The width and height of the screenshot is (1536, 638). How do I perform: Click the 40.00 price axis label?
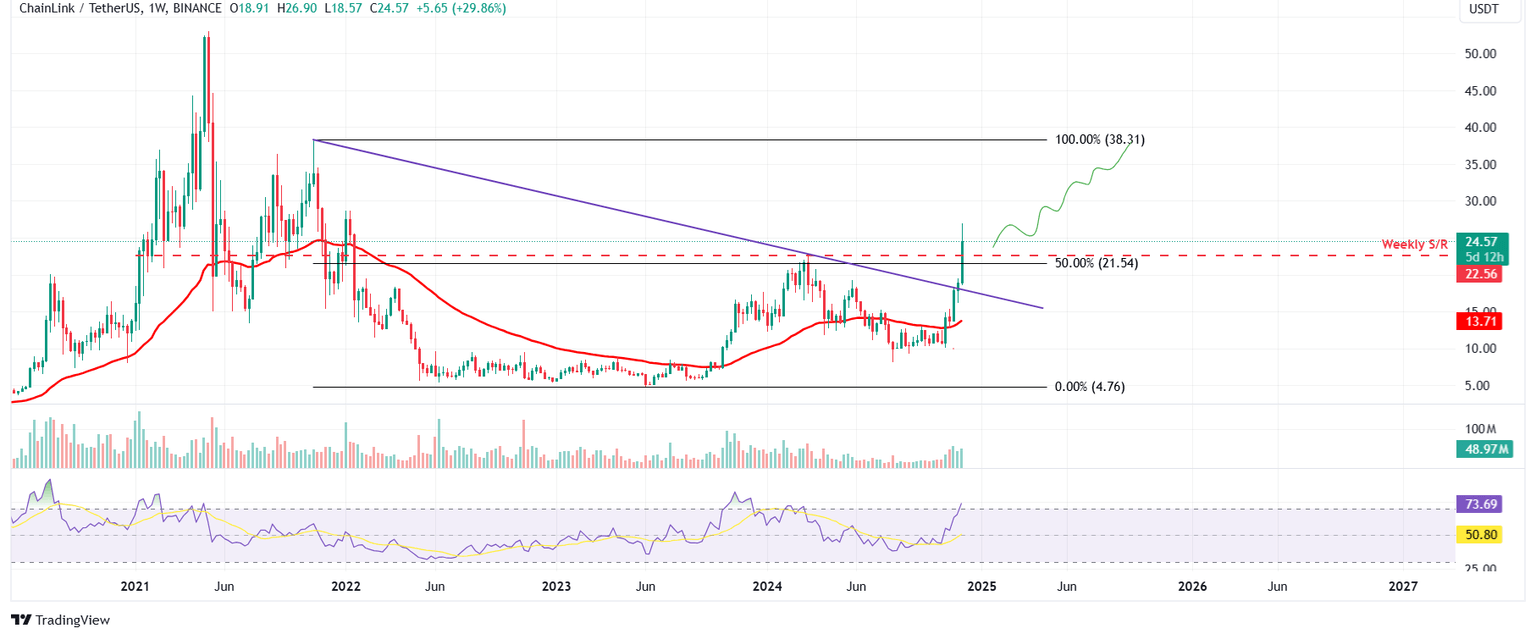pyautogui.click(x=1479, y=128)
